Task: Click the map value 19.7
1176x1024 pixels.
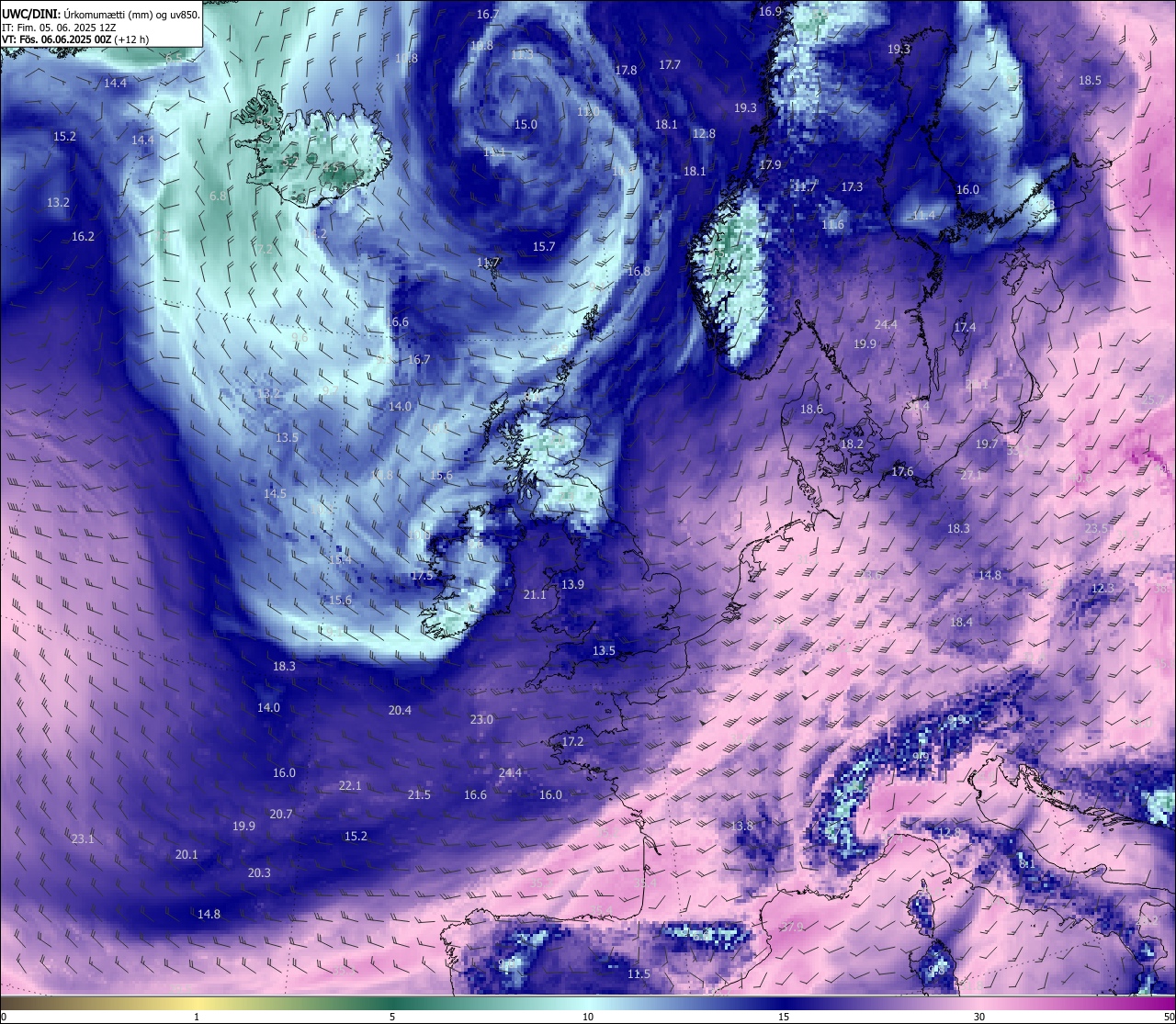Action: coord(986,444)
